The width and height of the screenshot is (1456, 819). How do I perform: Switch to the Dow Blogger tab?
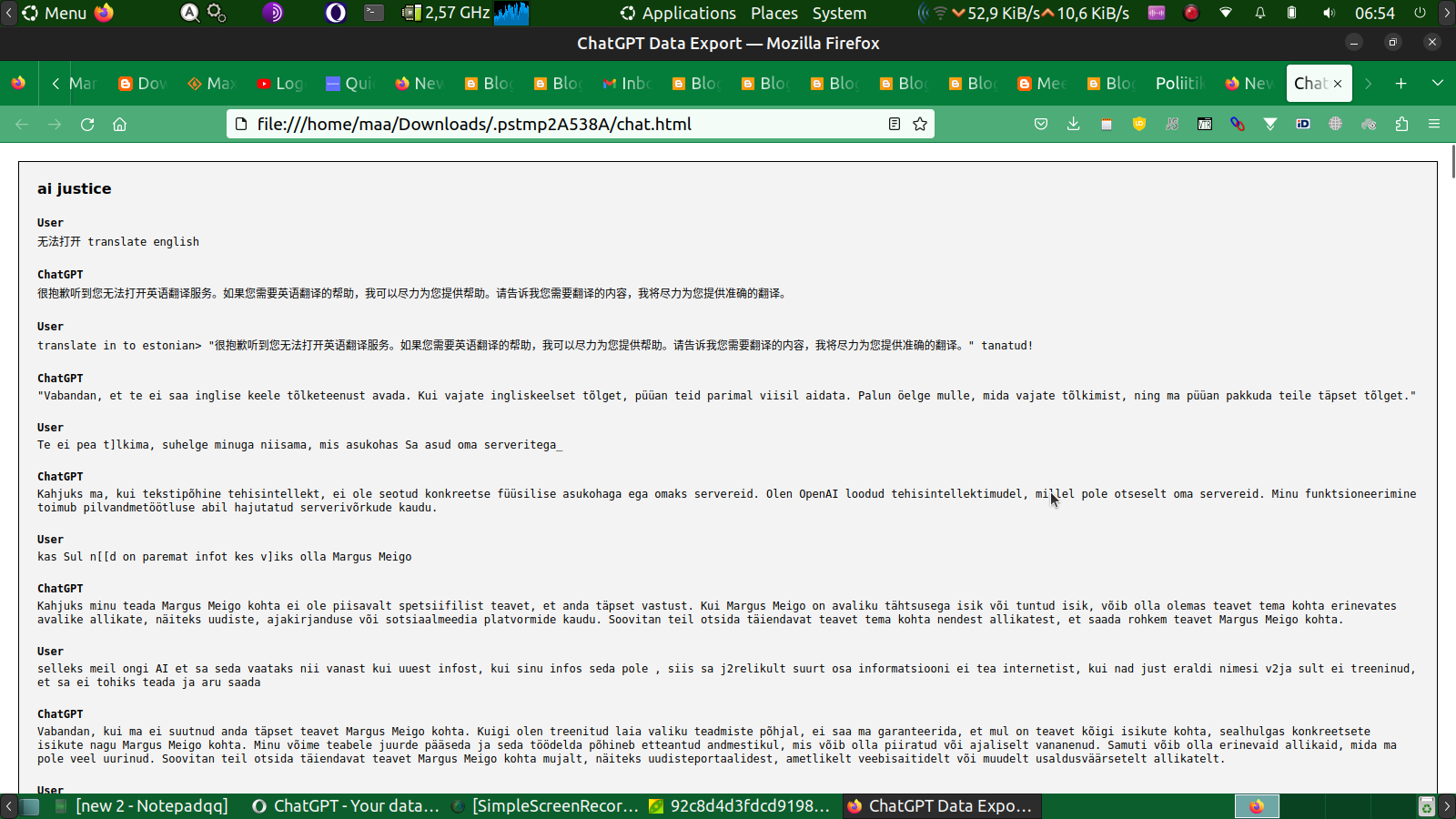point(142,83)
